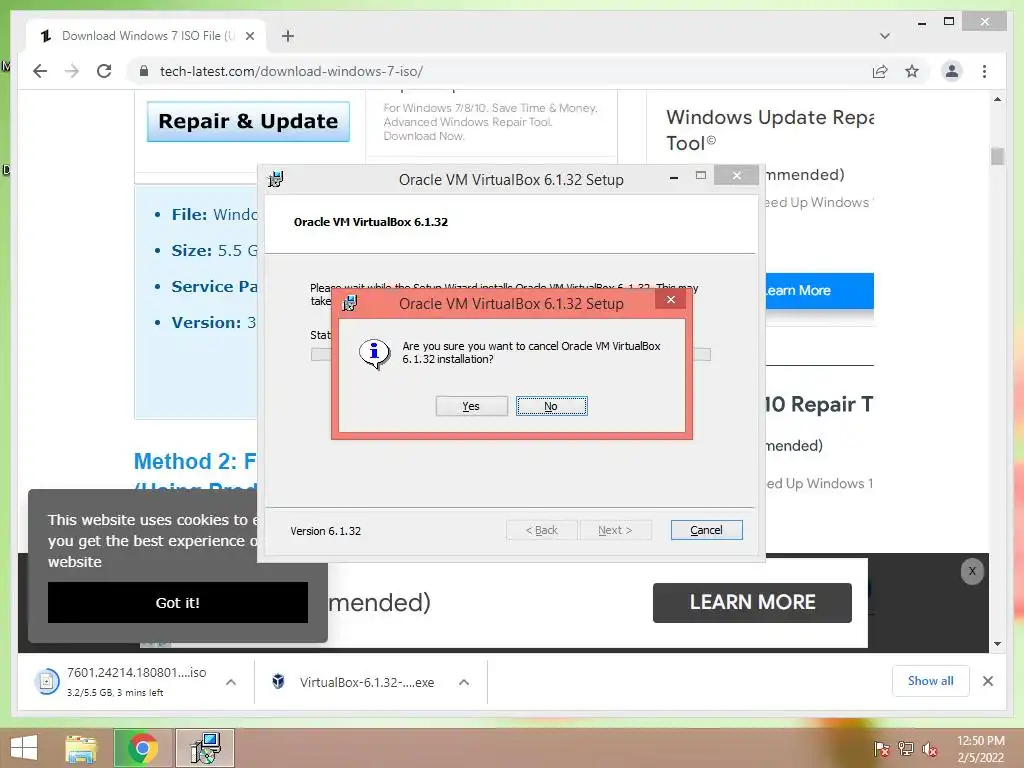The height and width of the screenshot is (768, 1024).
Task: Open the Windows Start button
Action: click(24, 748)
